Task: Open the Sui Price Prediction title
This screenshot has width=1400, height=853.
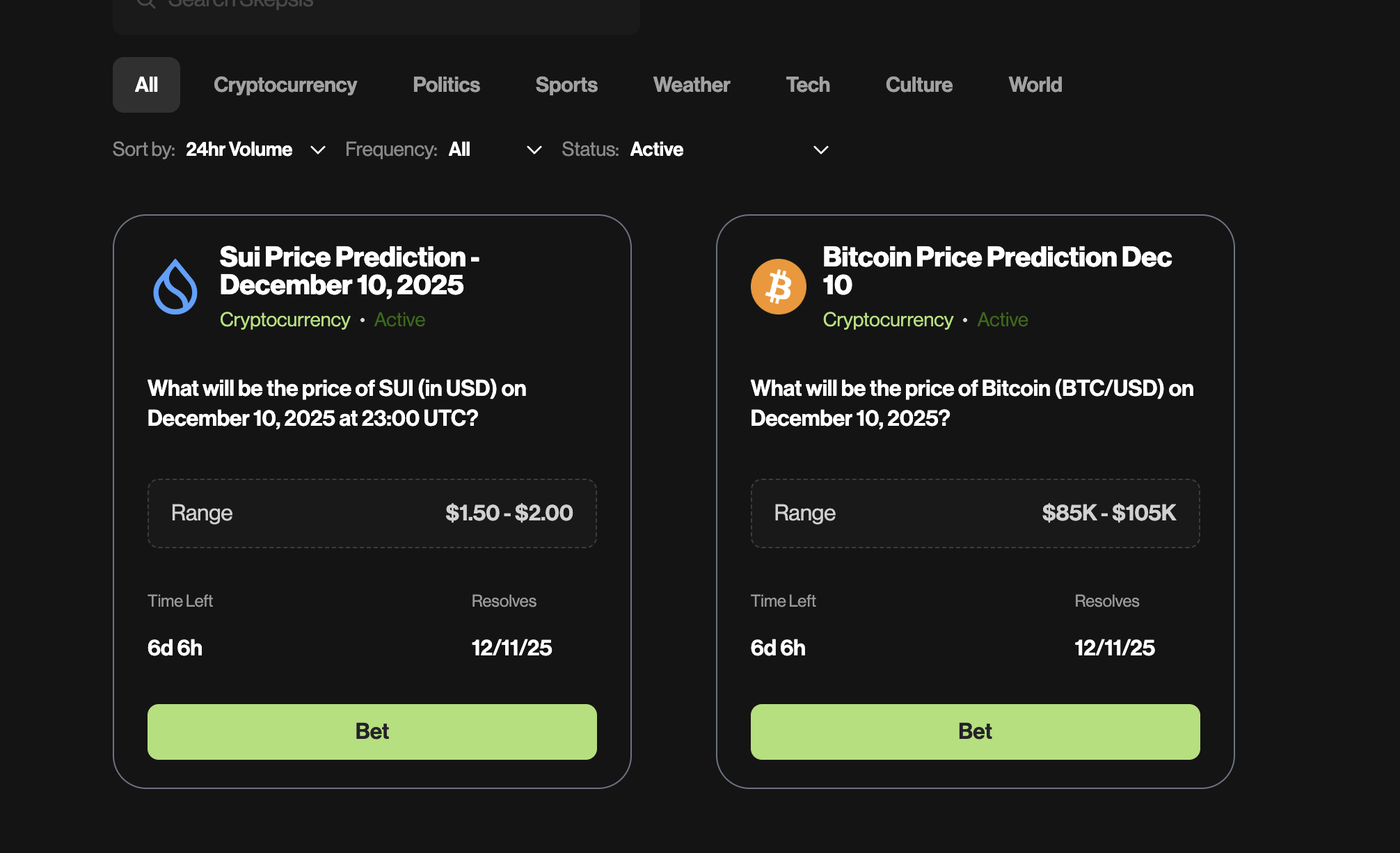Action: 349,271
